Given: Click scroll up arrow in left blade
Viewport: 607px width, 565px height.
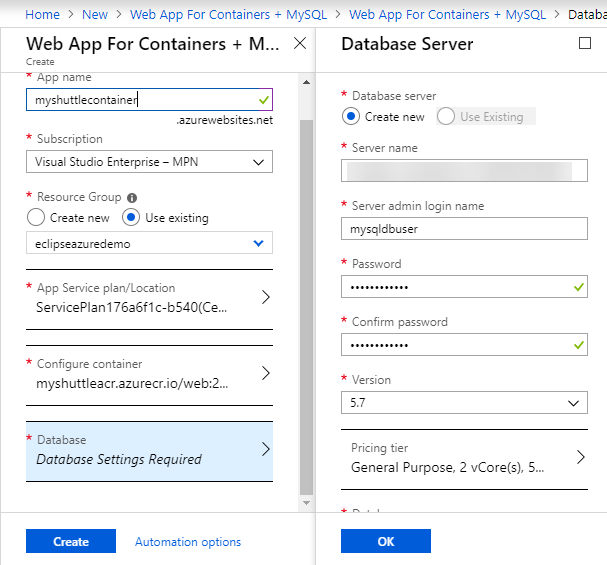Looking at the screenshot, I should click(x=306, y=82).
